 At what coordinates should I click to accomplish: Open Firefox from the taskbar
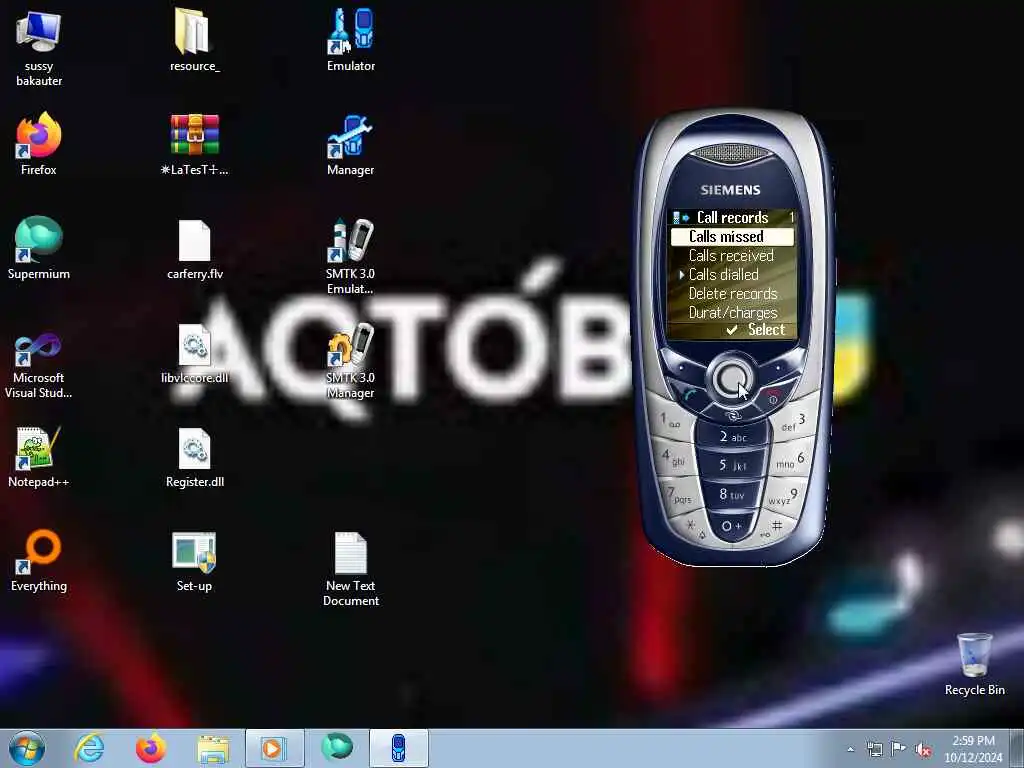151,748
